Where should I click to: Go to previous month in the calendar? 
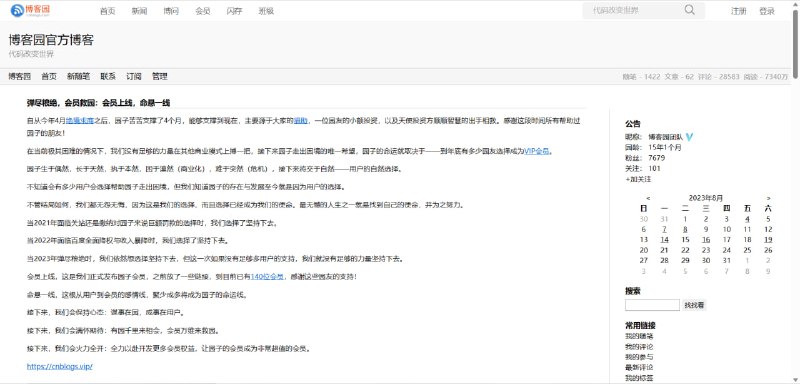pos(648,198)
